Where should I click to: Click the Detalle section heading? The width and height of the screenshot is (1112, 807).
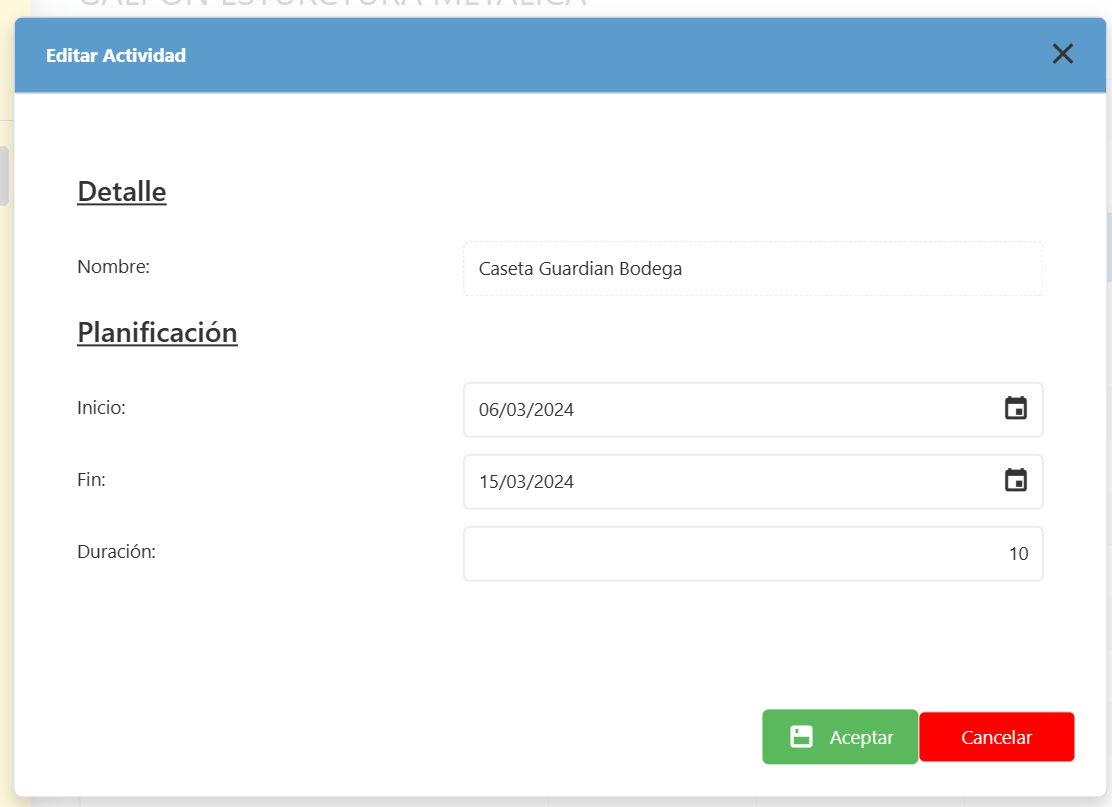(x=121, y=191)
